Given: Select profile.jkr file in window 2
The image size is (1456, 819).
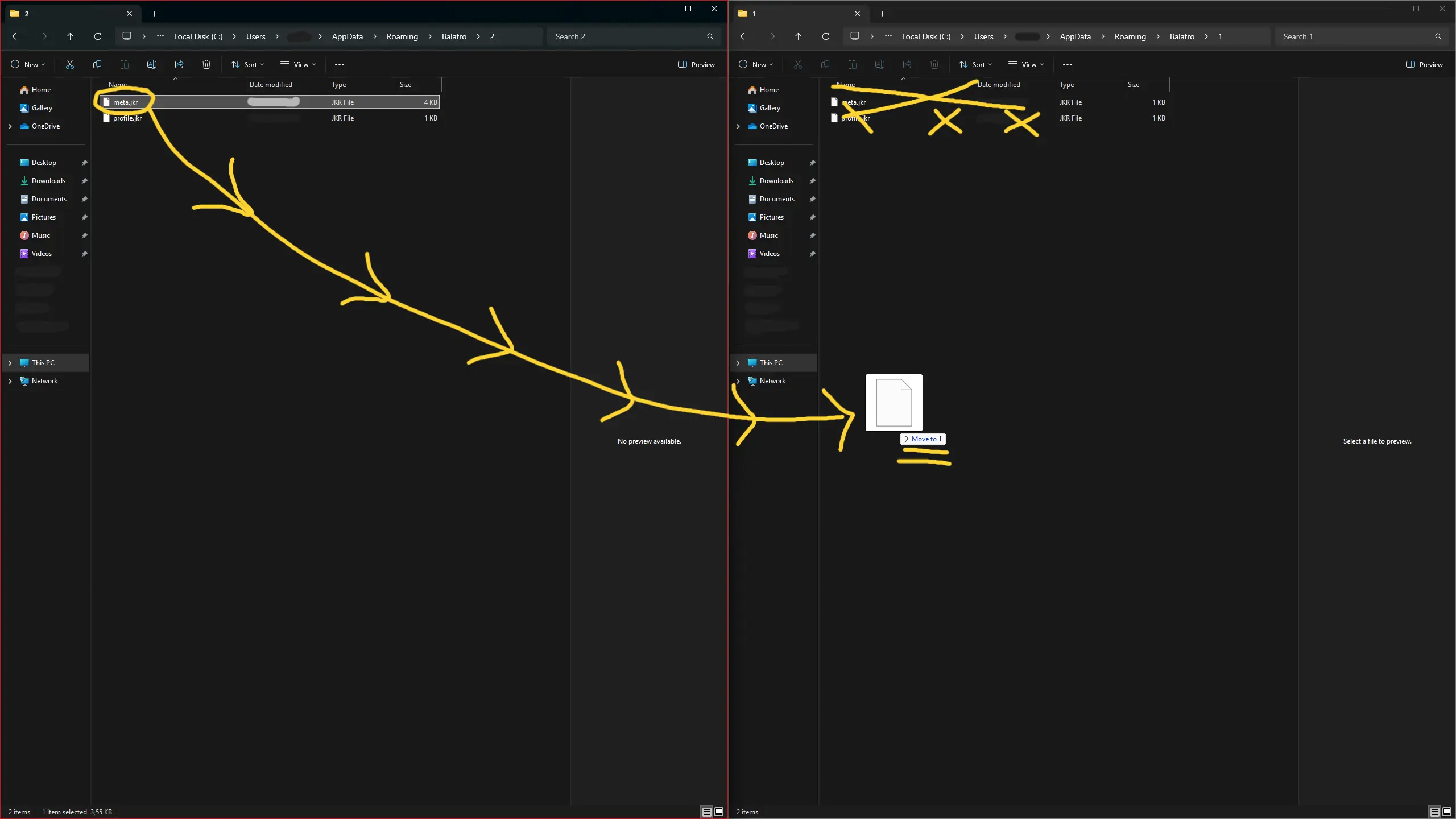Looking at the screenshot, I should 270,118.
